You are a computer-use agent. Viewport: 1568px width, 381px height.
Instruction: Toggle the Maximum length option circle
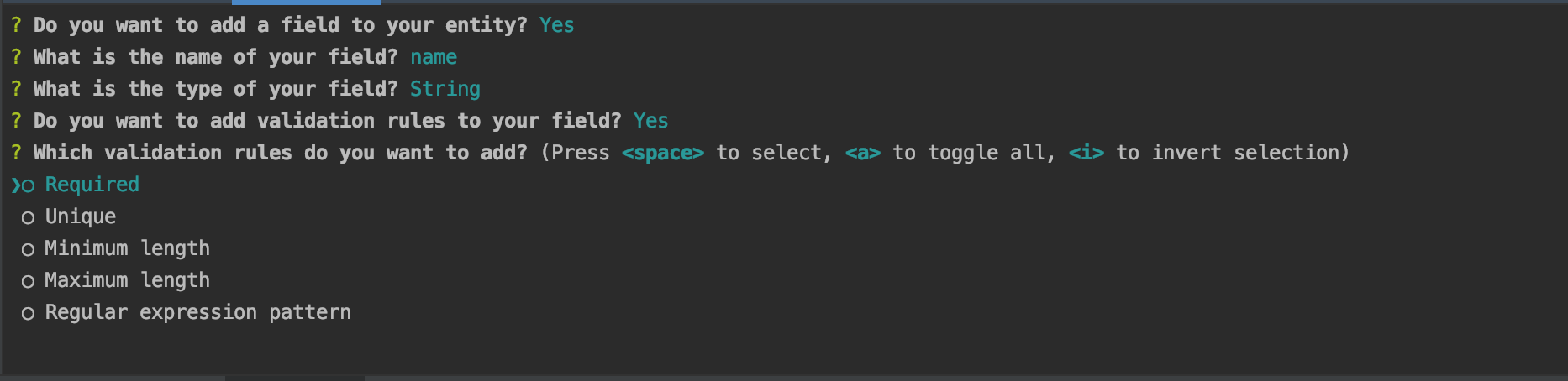pyautogui.click(x=28, y=282)
